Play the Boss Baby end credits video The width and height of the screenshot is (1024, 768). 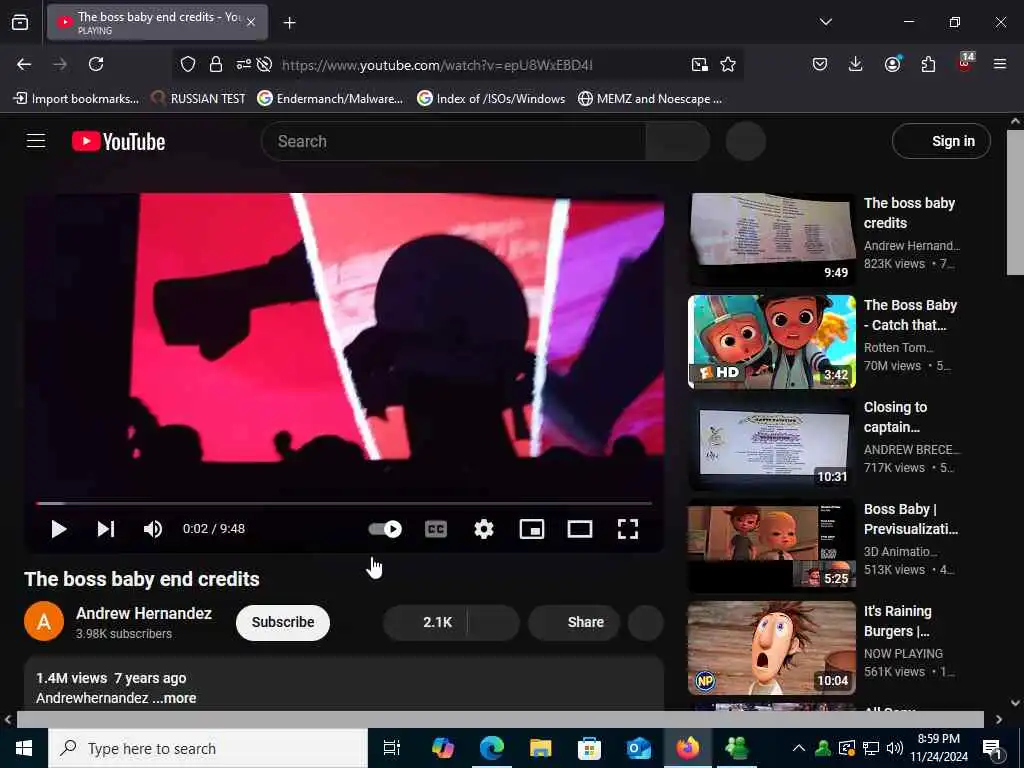tap(58, 529)
